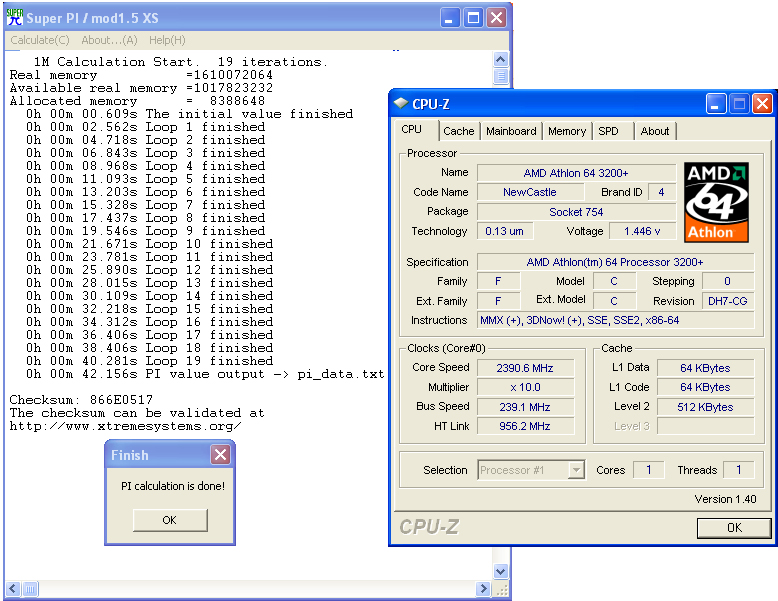Click the Checksum: 866E0517 line
Screen dimensions: 778x601
[x=81, y=400]
